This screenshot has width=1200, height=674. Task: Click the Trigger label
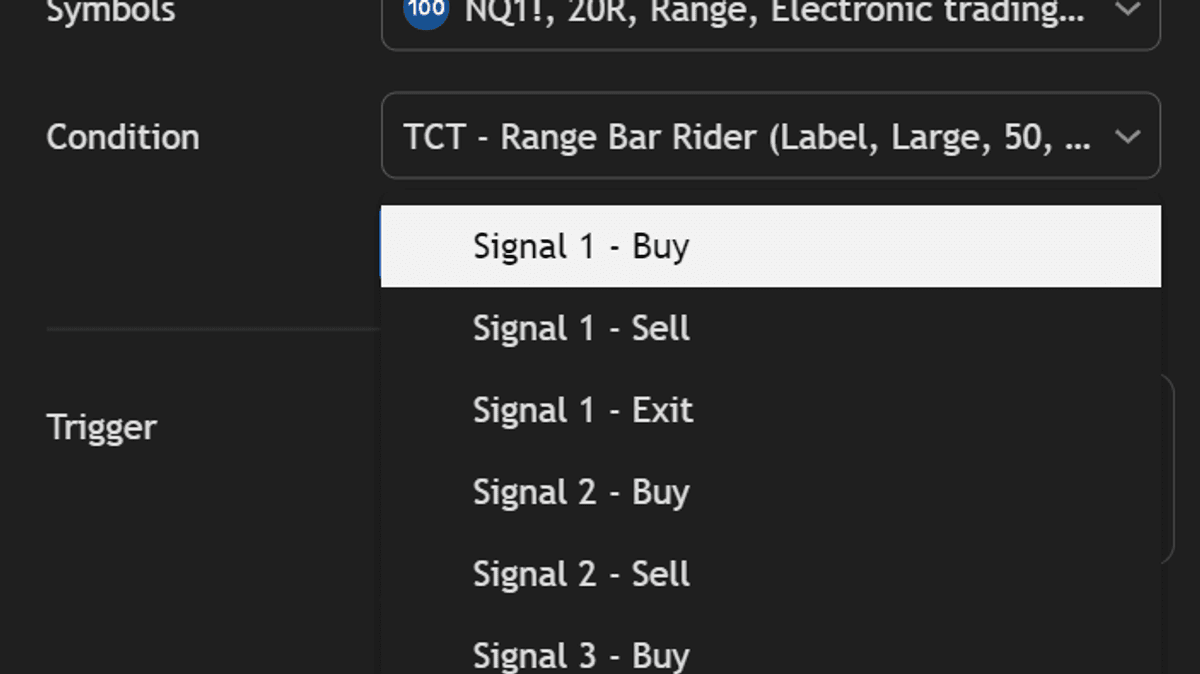tap(102, 427)
